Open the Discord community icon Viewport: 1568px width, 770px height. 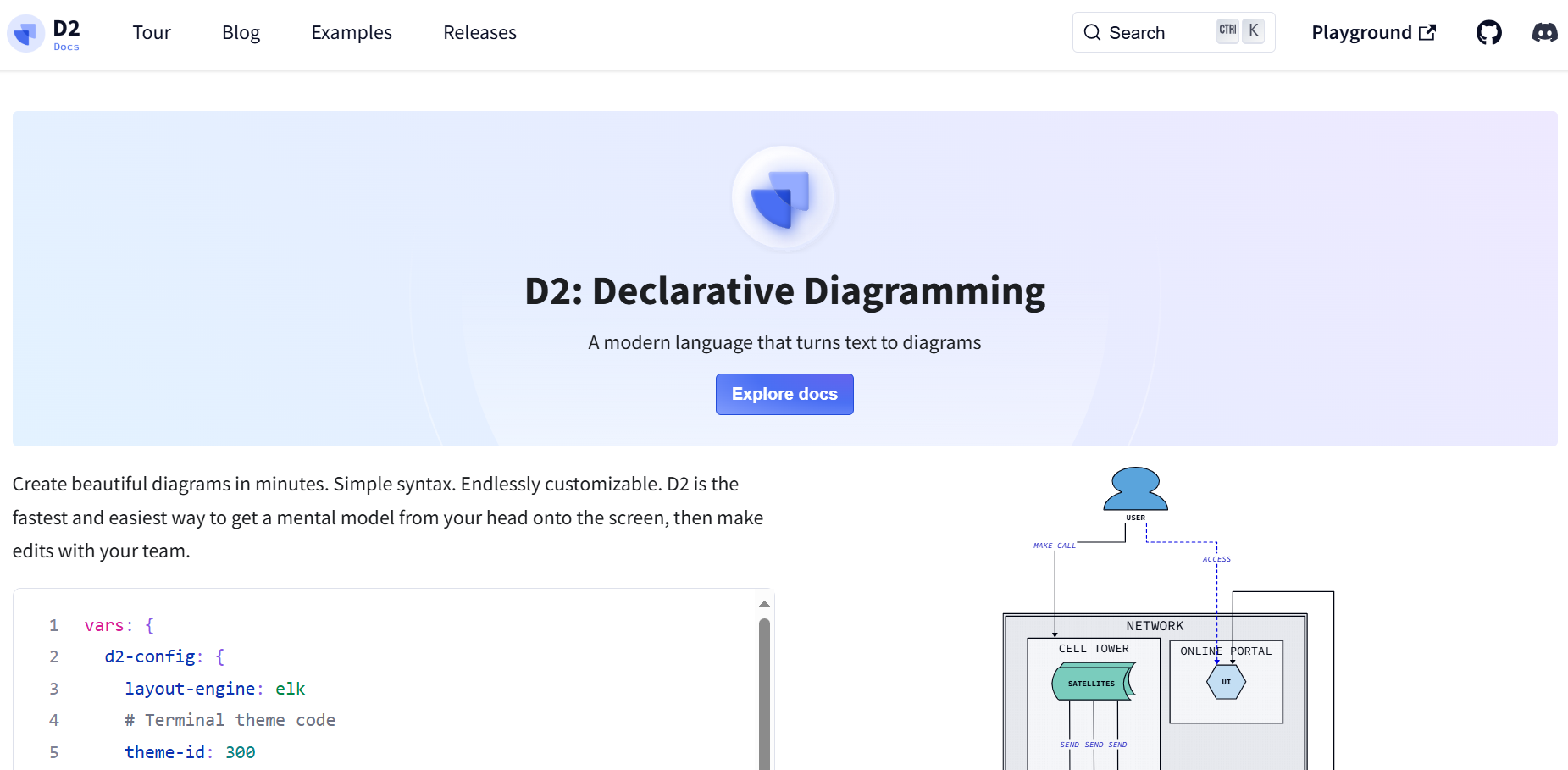[1544, 33]
